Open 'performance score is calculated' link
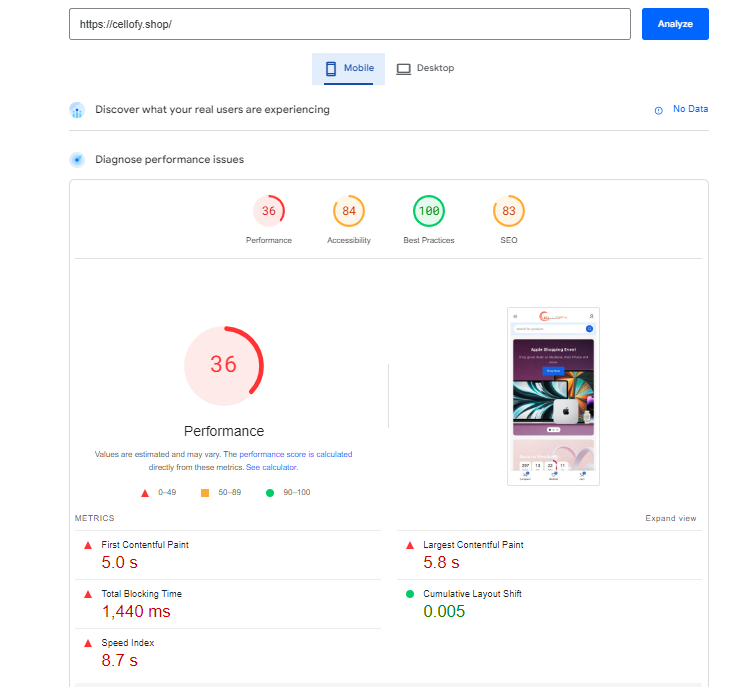 click(x=296, y=454)
